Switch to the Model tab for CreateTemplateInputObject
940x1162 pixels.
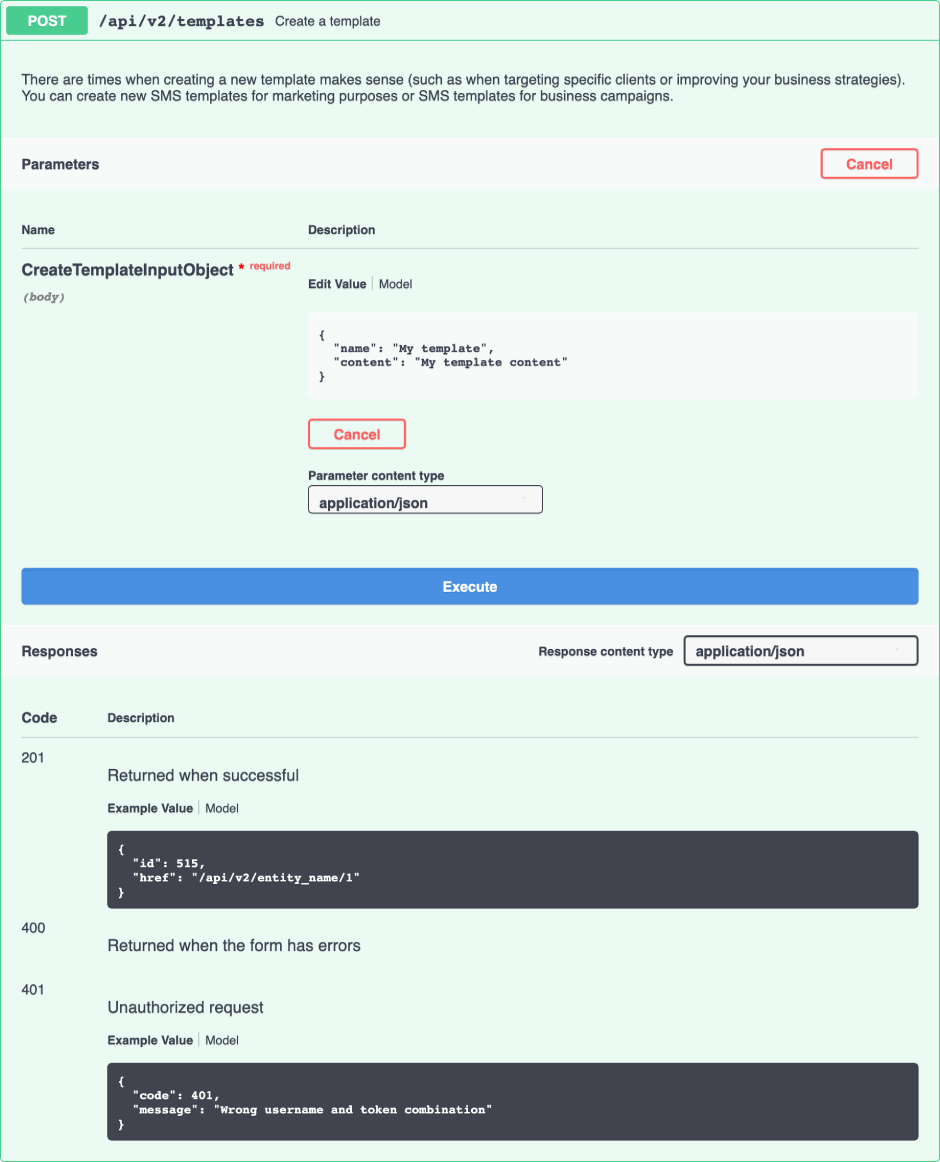[395, 283]
